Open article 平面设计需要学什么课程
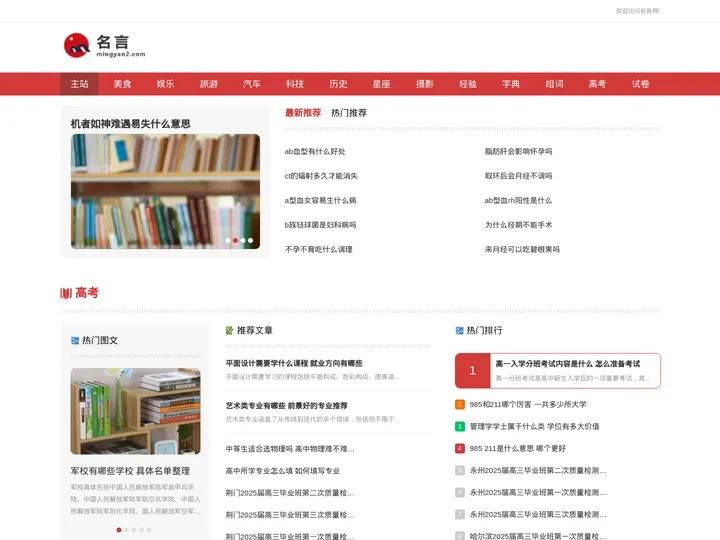This screenshot has width=720, height=540. click(x=294, y=363)
